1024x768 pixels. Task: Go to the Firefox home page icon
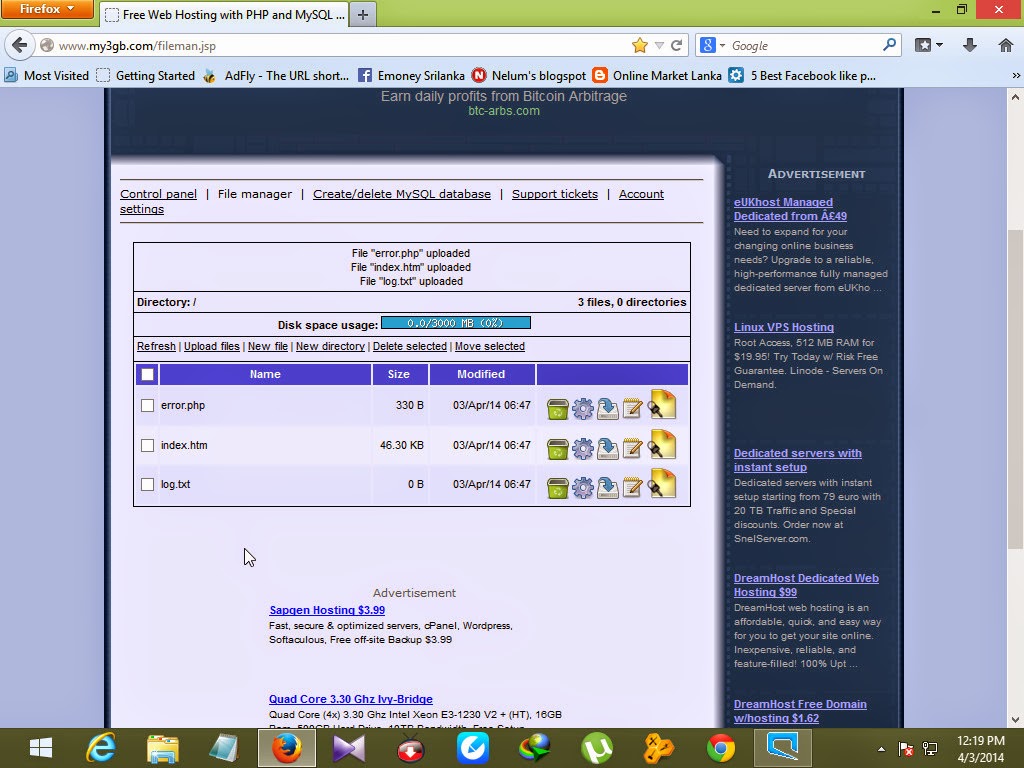1006,45
